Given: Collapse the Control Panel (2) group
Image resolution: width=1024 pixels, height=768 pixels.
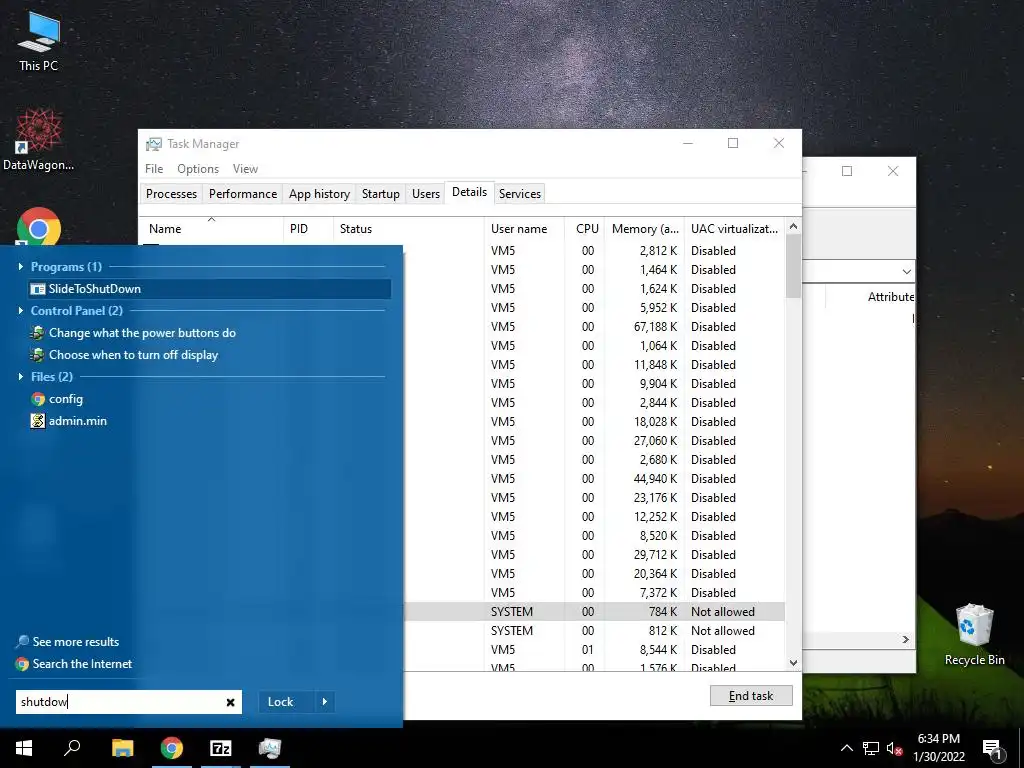Looking at the screenshot, I should [x=20, y=311].
